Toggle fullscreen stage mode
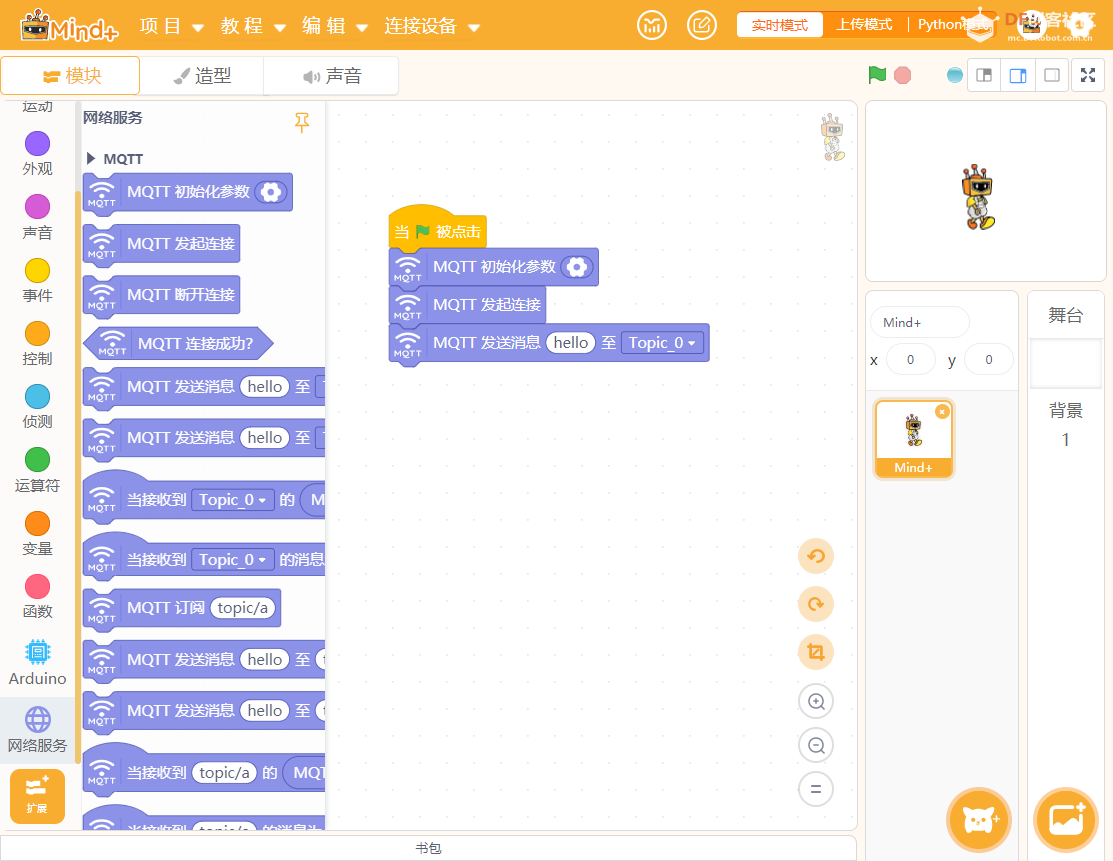The image size is (1113, 861). click(x=1088, y=75)
